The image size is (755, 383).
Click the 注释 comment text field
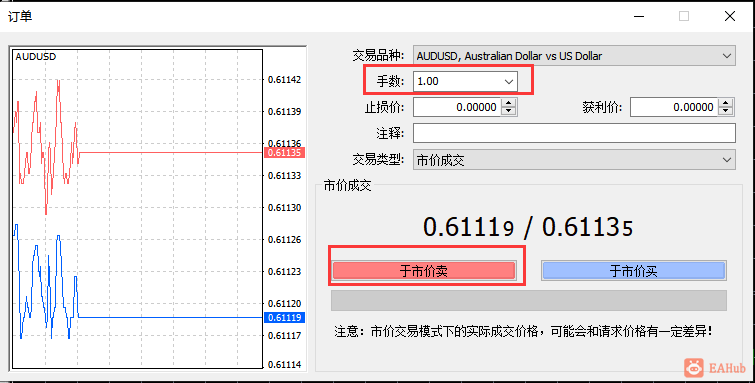pyautogui.click(x=574, y=133)
